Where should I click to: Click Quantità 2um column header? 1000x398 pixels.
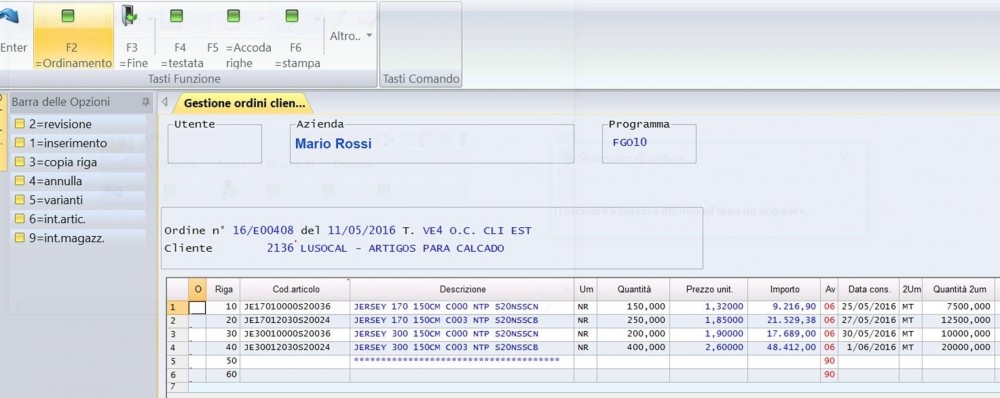959,290
